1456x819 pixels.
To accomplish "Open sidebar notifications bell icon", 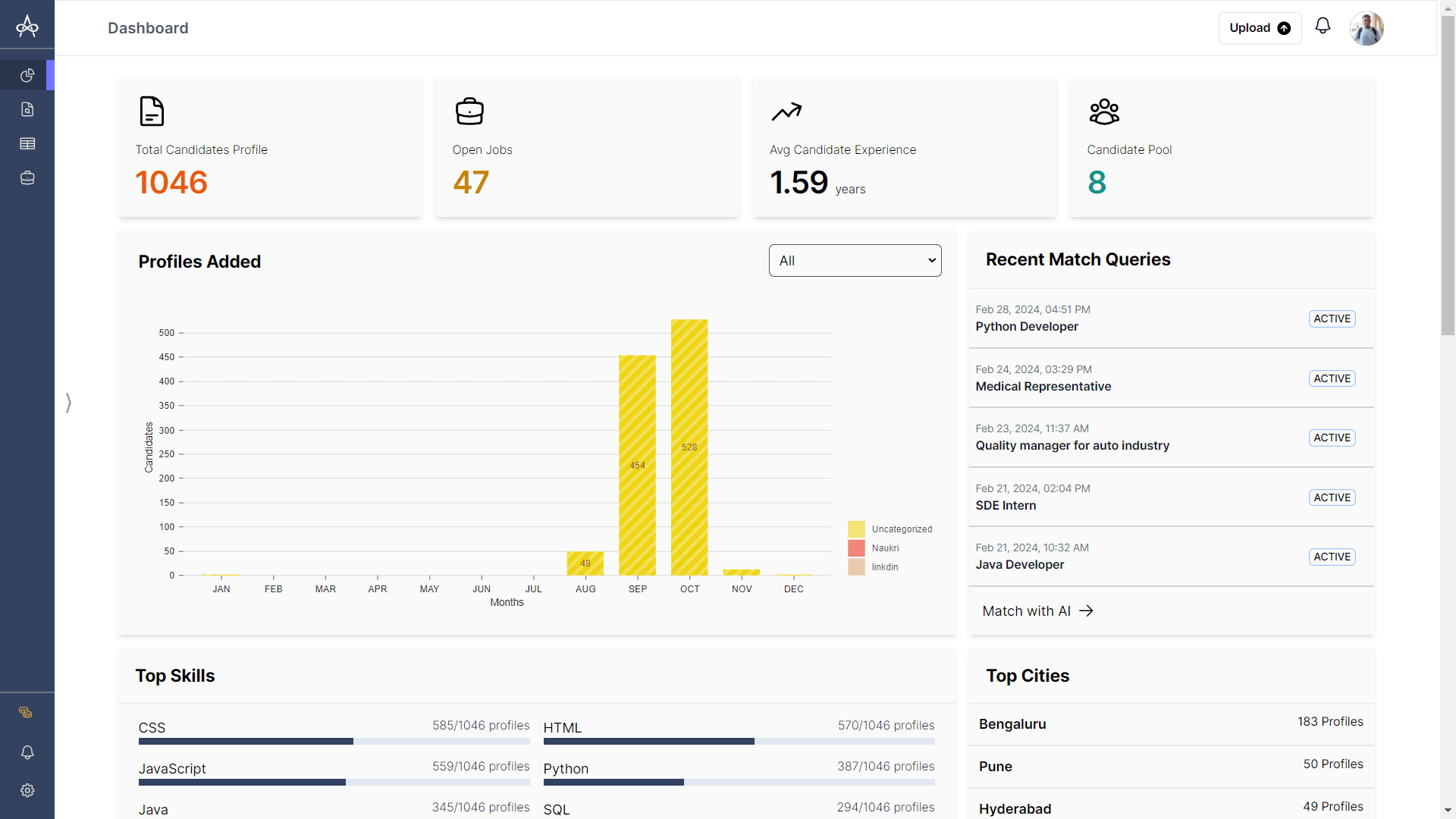I will 27,752.
